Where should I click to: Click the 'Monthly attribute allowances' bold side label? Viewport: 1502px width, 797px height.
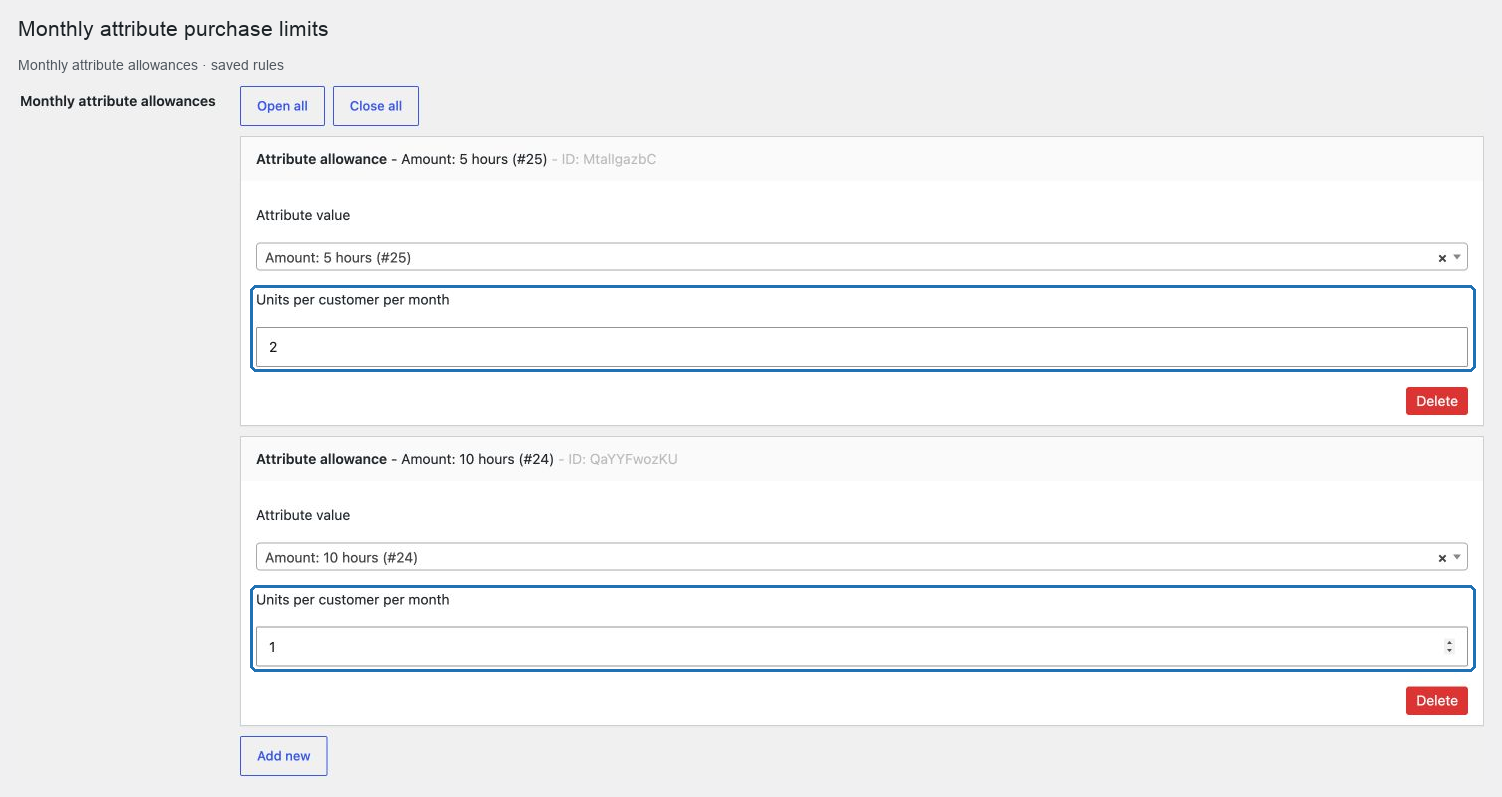coord(118,101)
